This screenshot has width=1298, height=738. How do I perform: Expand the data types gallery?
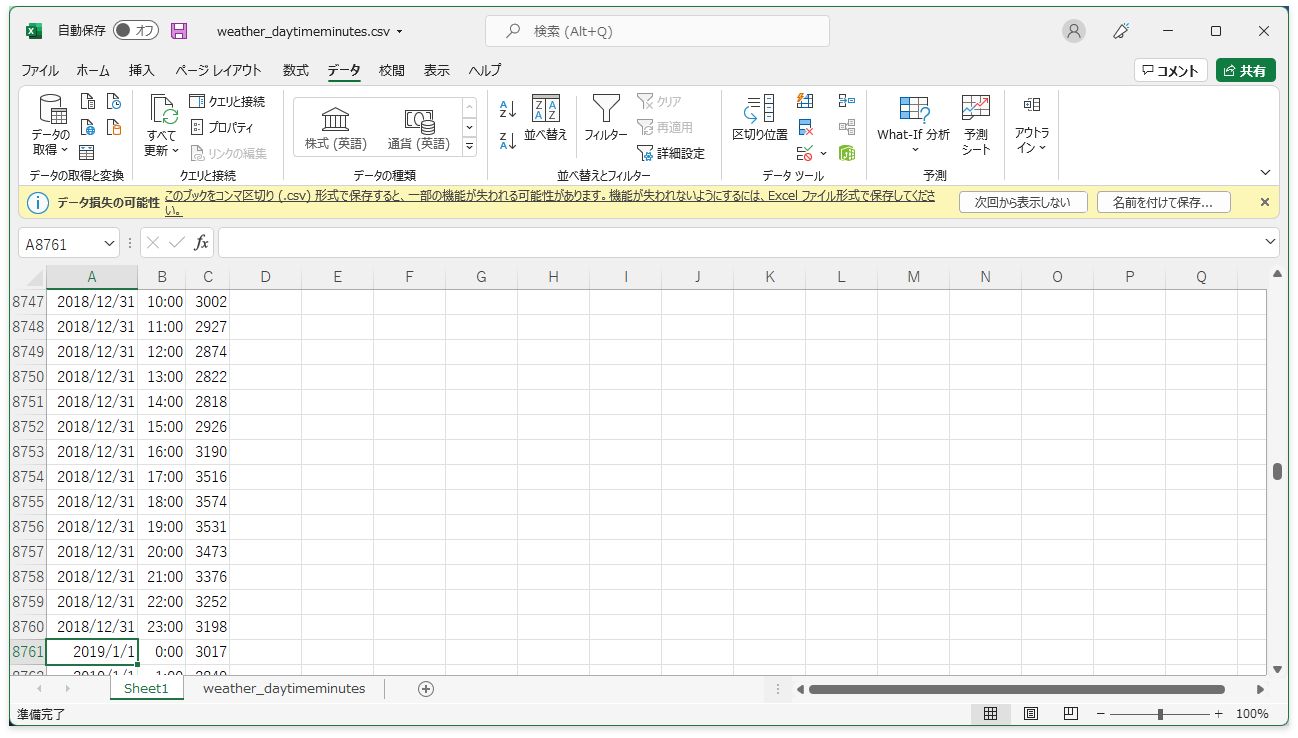(470, 146)
